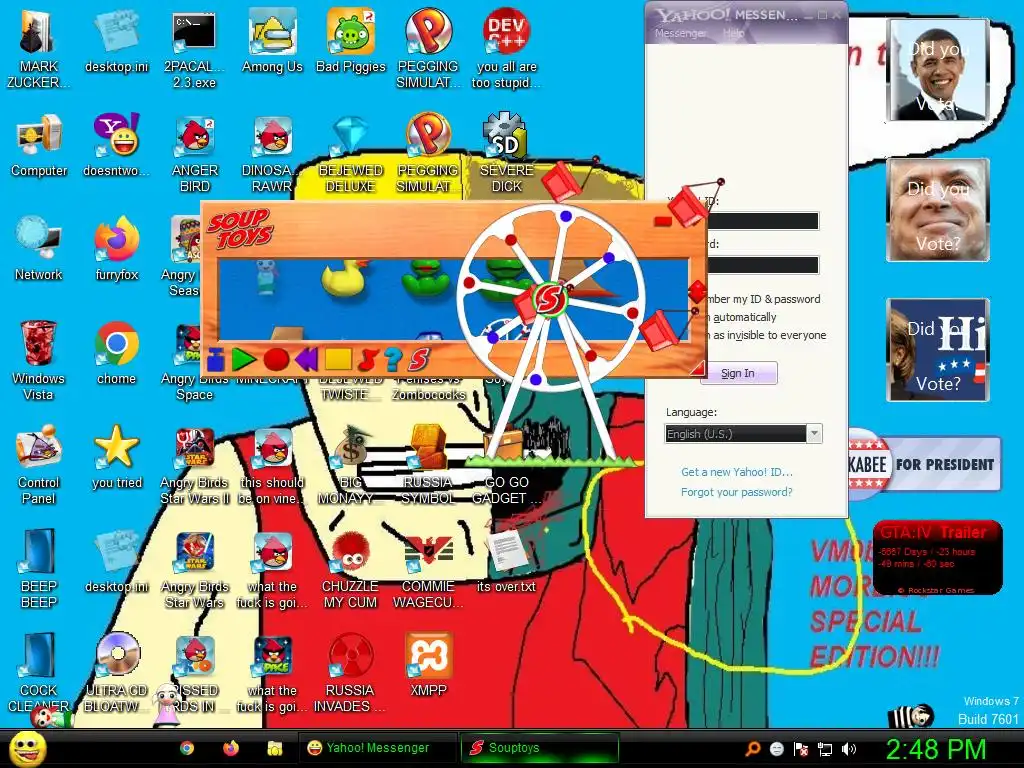The height and width of the screenshot is (768, 1024).
Task: Select the MARK ZUCKER... desktop icon
Action: click(38, 50)
